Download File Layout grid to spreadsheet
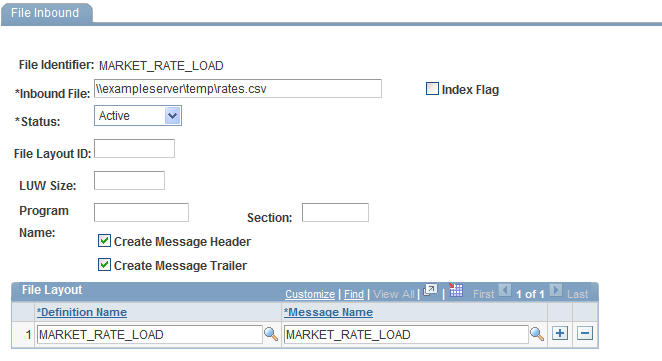 tap(456, 290)
